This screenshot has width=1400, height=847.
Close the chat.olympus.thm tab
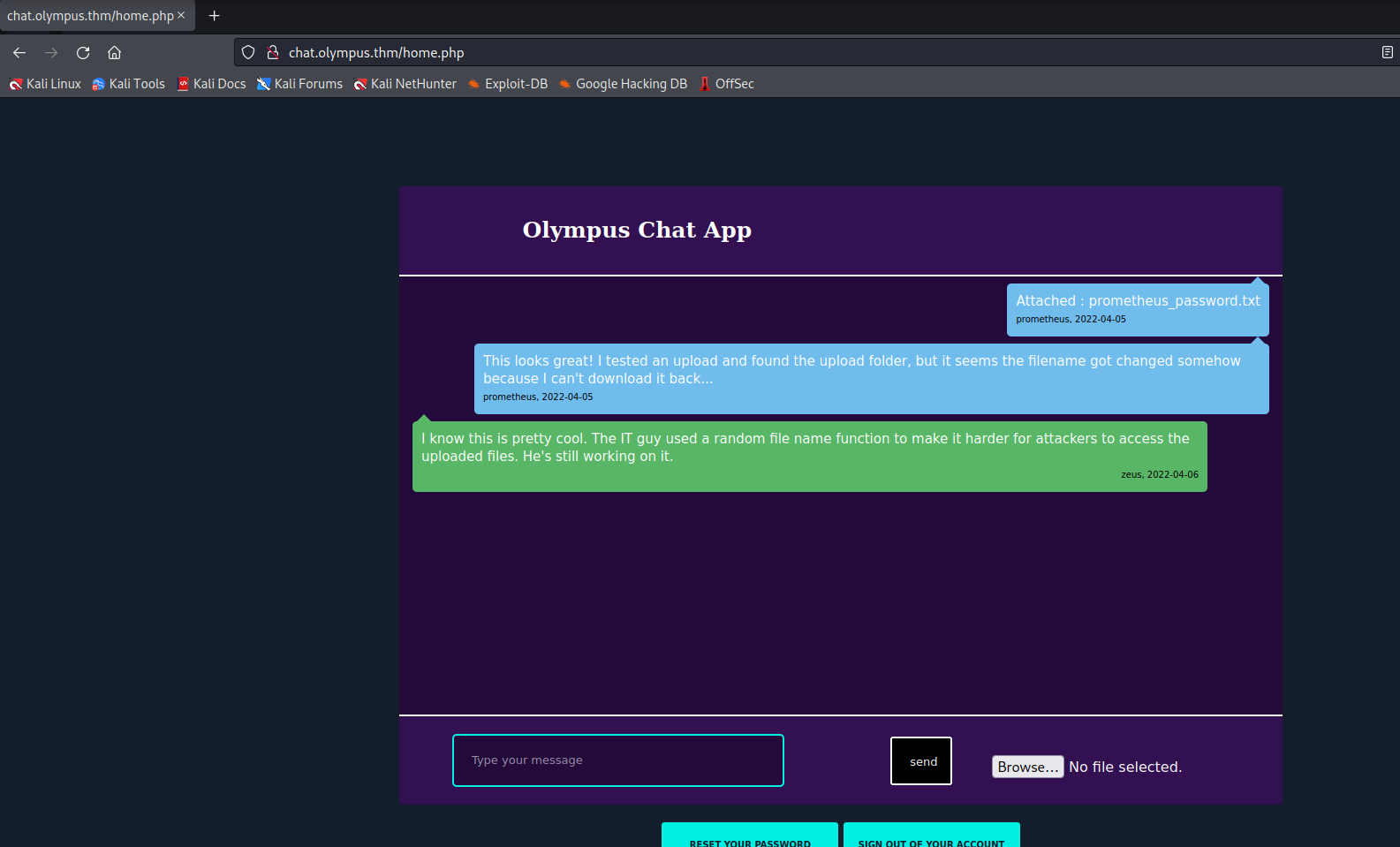(x=181, y=16)
